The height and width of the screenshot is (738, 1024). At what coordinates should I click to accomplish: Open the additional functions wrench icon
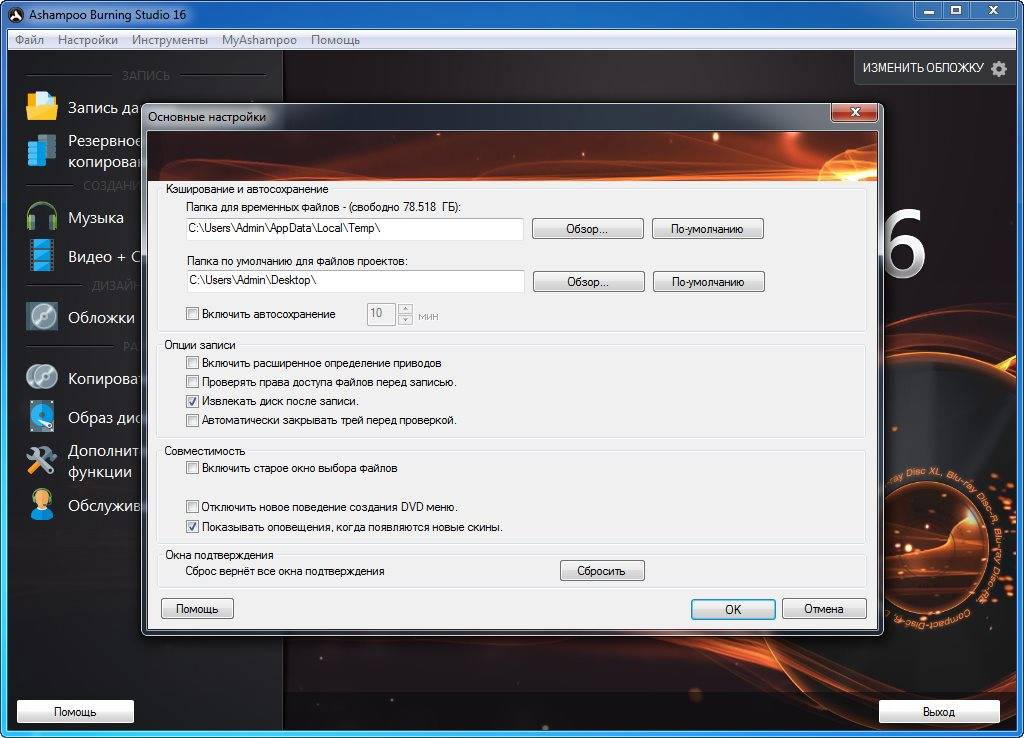(41, 461)
